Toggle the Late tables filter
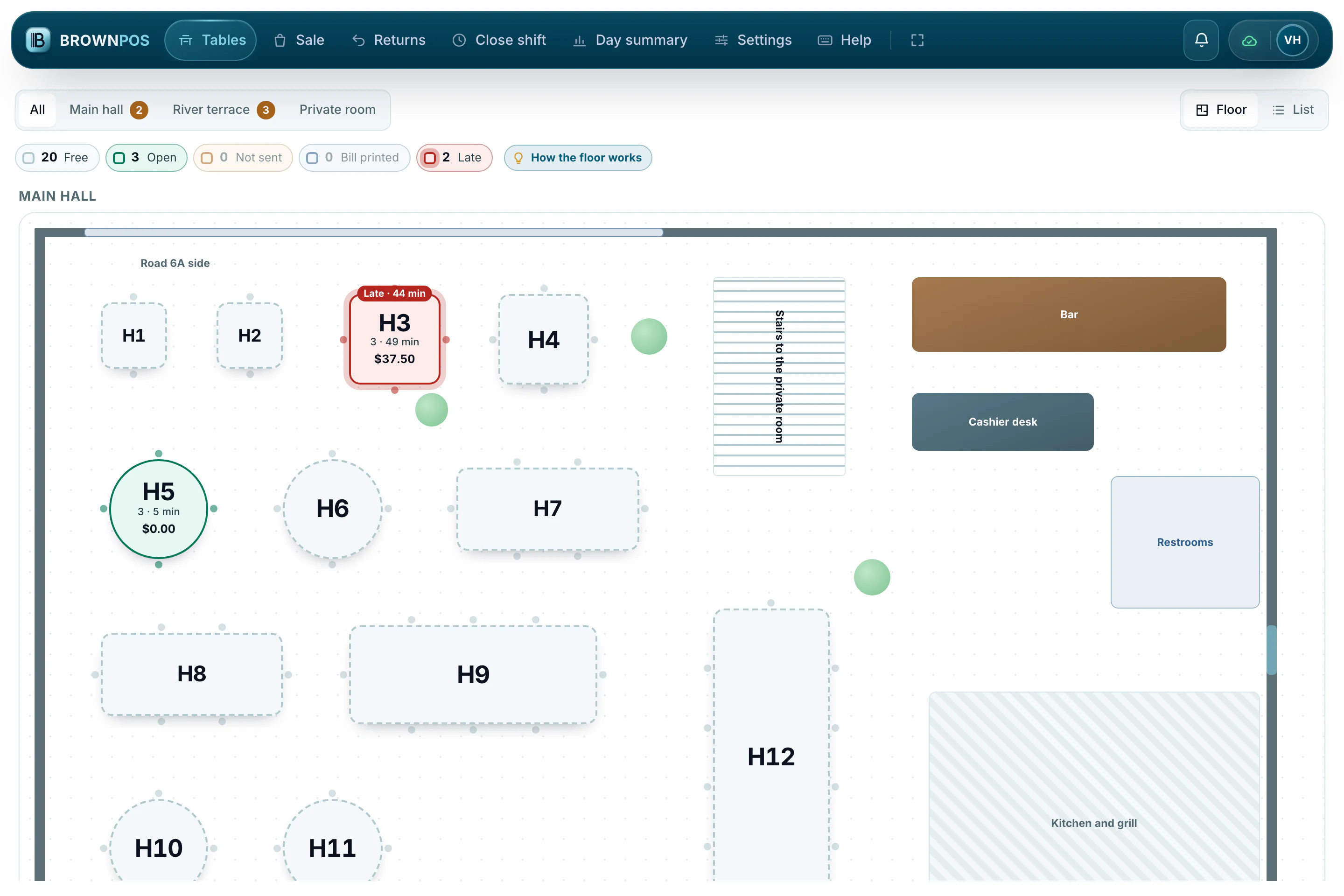This screenshot has width=1344, height=896. [454, 158]
